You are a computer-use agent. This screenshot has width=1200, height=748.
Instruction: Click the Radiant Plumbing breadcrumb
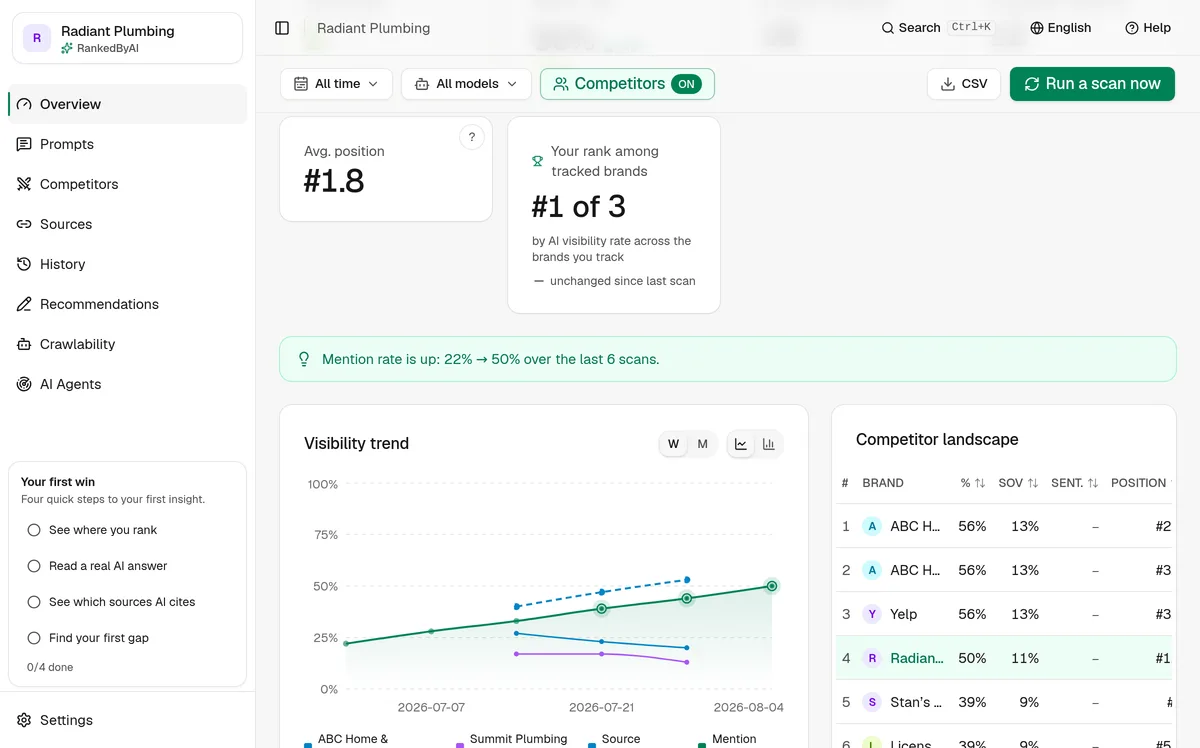(373, 28)
